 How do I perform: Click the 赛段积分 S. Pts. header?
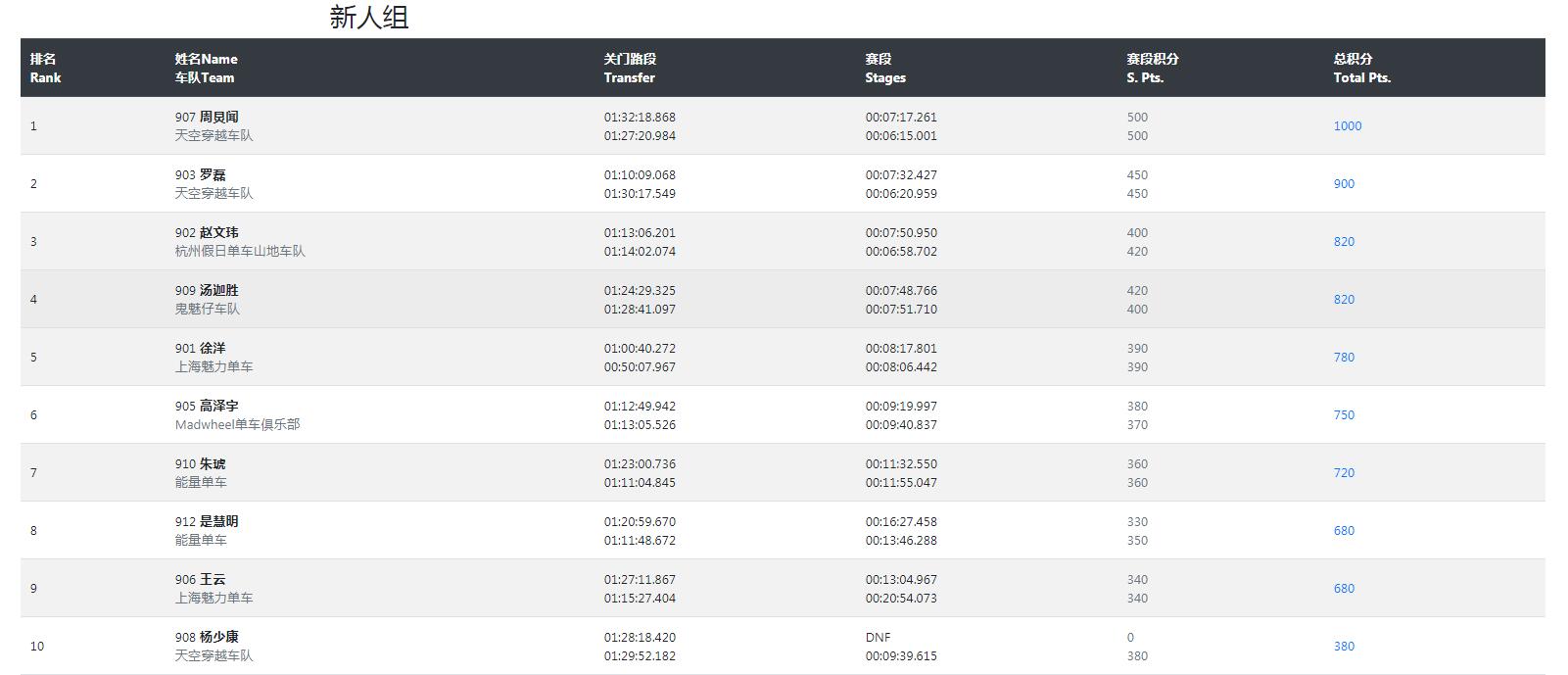1151,68
